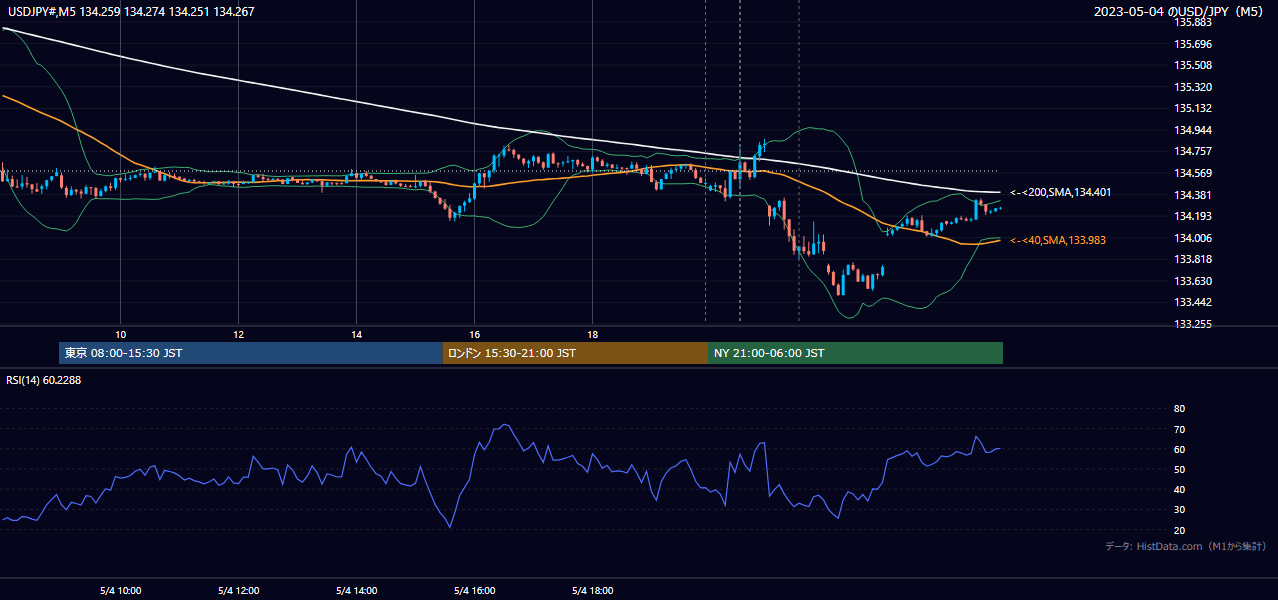Click the price axis value 135.696

pyautogui.click(x=1193, y=44)
